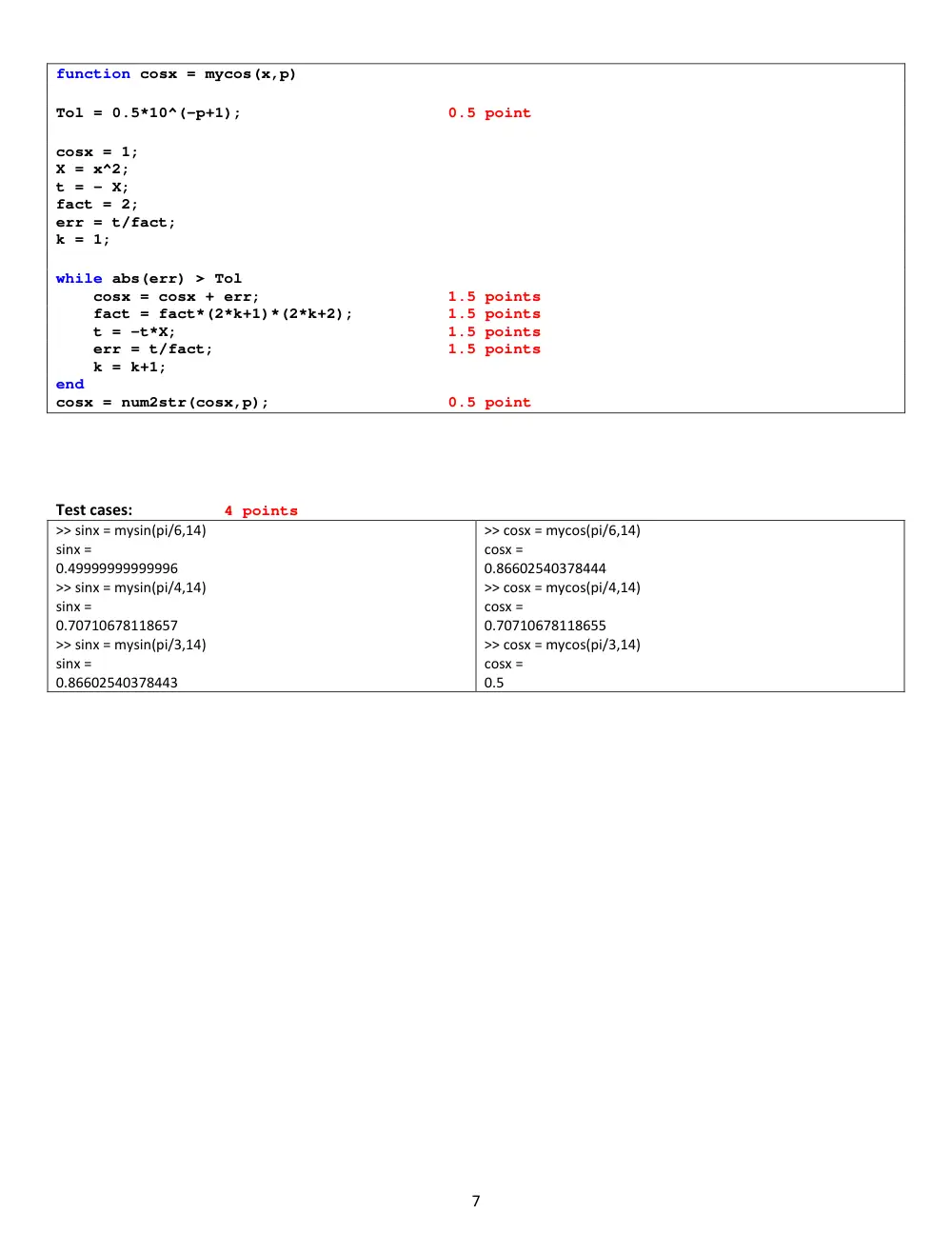Click the 't = - X;' statement
Image resolution: width=952 pixels, height=1233 pixels.
tap(92, 188)
